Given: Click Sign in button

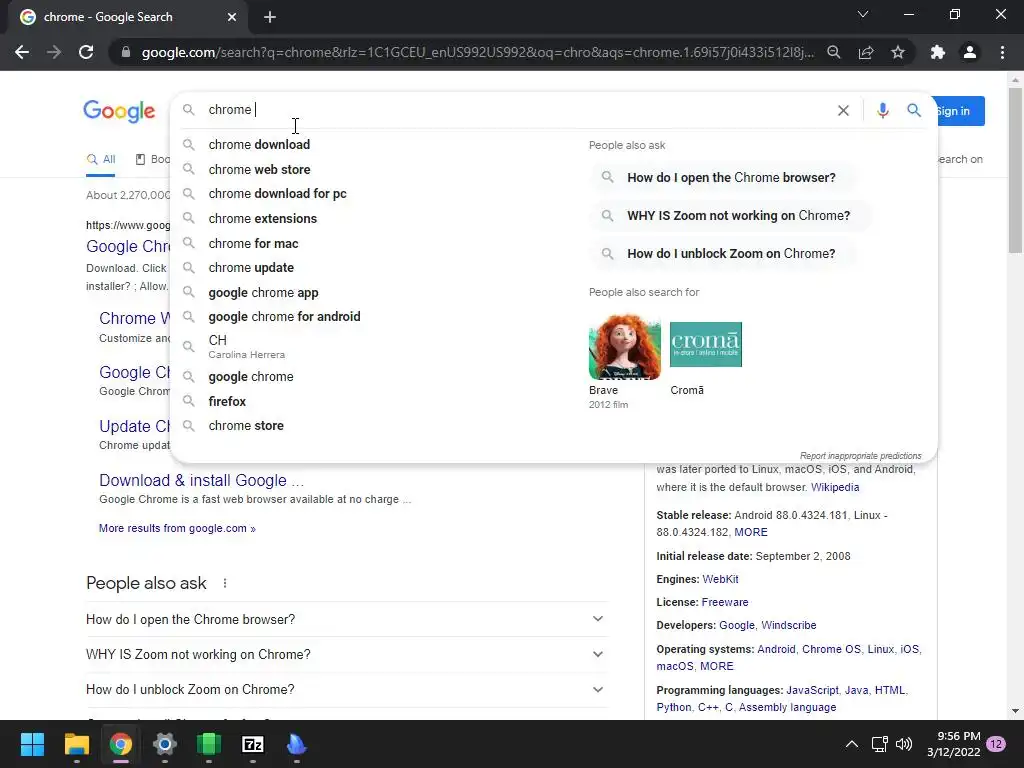Looking at the screenshot, I should coord(959,111).
